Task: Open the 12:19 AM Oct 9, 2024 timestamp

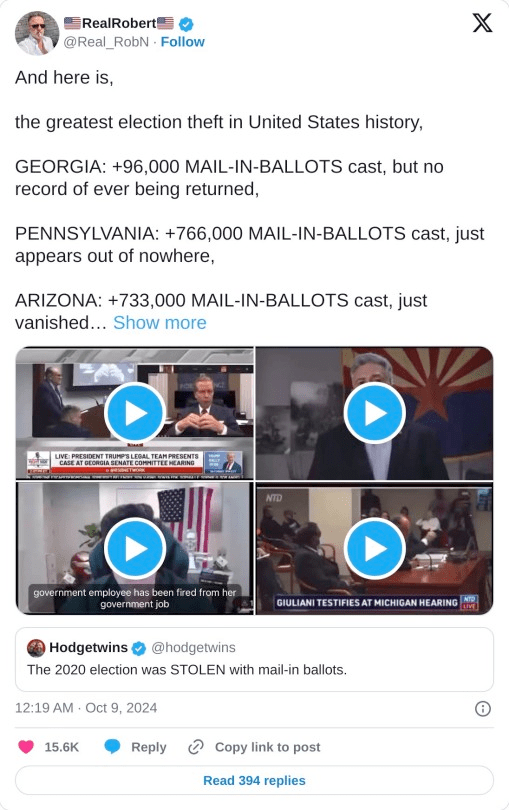Action: click(x=86, y=708)
